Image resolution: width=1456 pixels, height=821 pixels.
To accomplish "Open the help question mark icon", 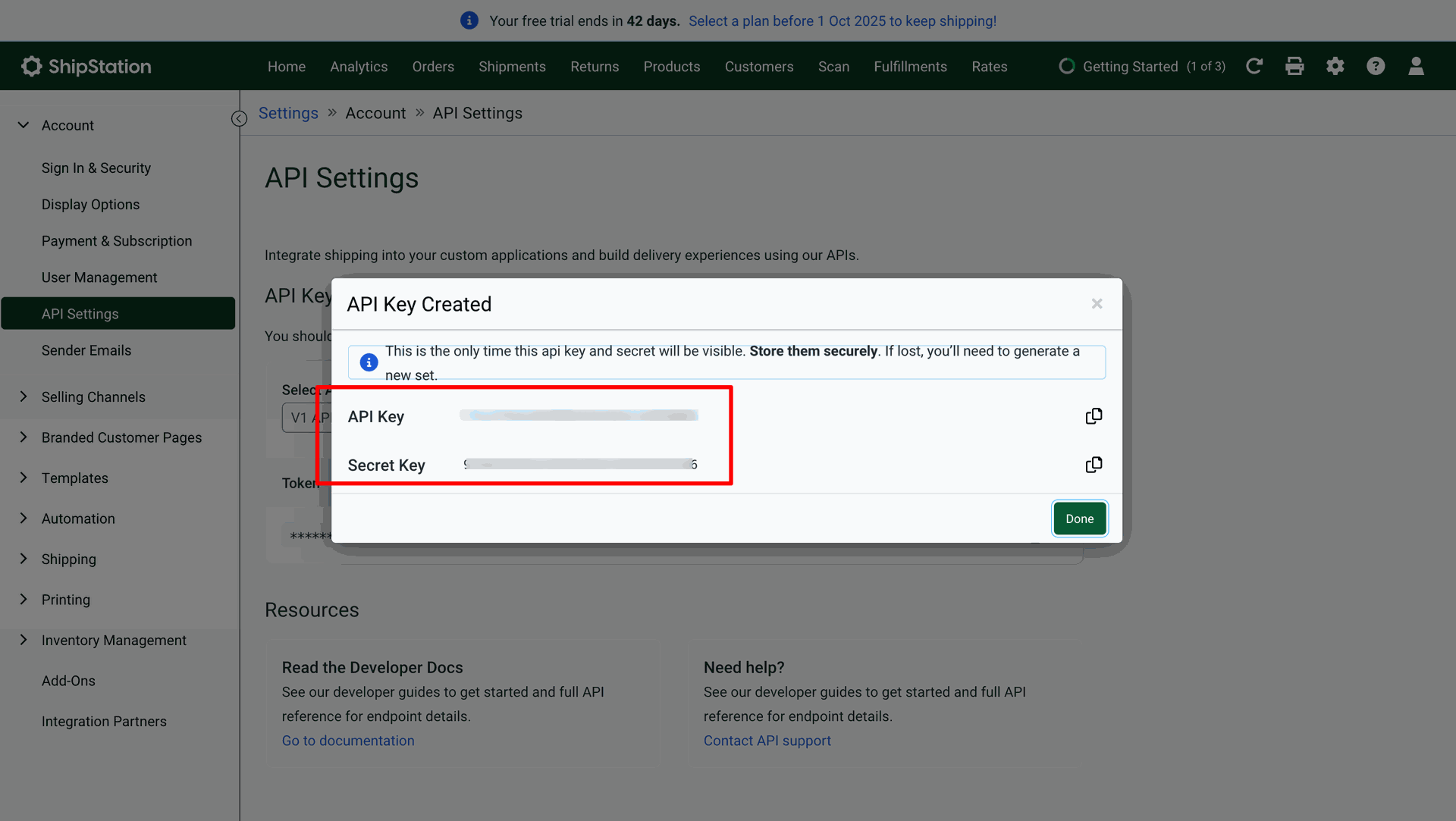I will pyautogui.click(x=1376, y=67).
